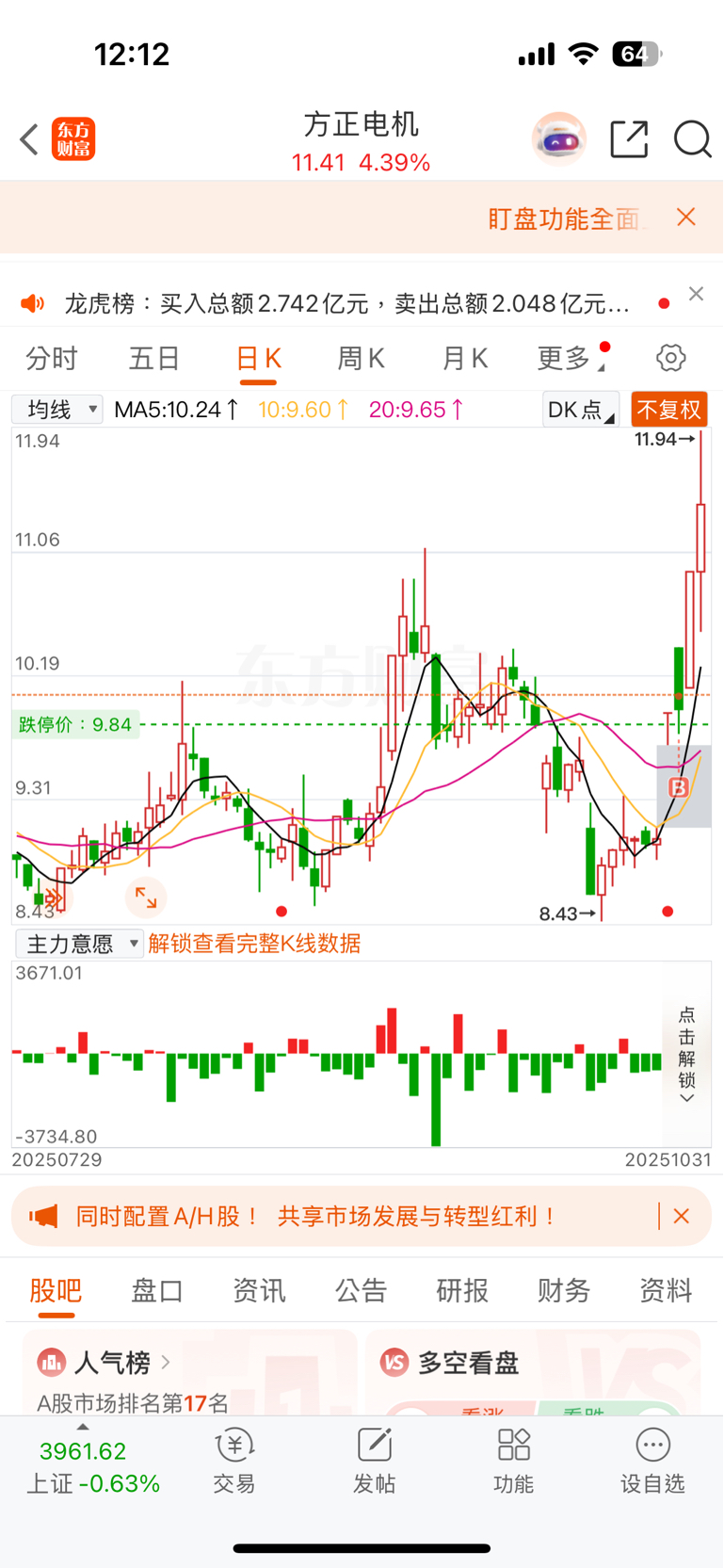Image resolution: width=724 pixels, height=1568 pixels.
Task: Tap the 20250729 start date label
Action: [56, 1159]
